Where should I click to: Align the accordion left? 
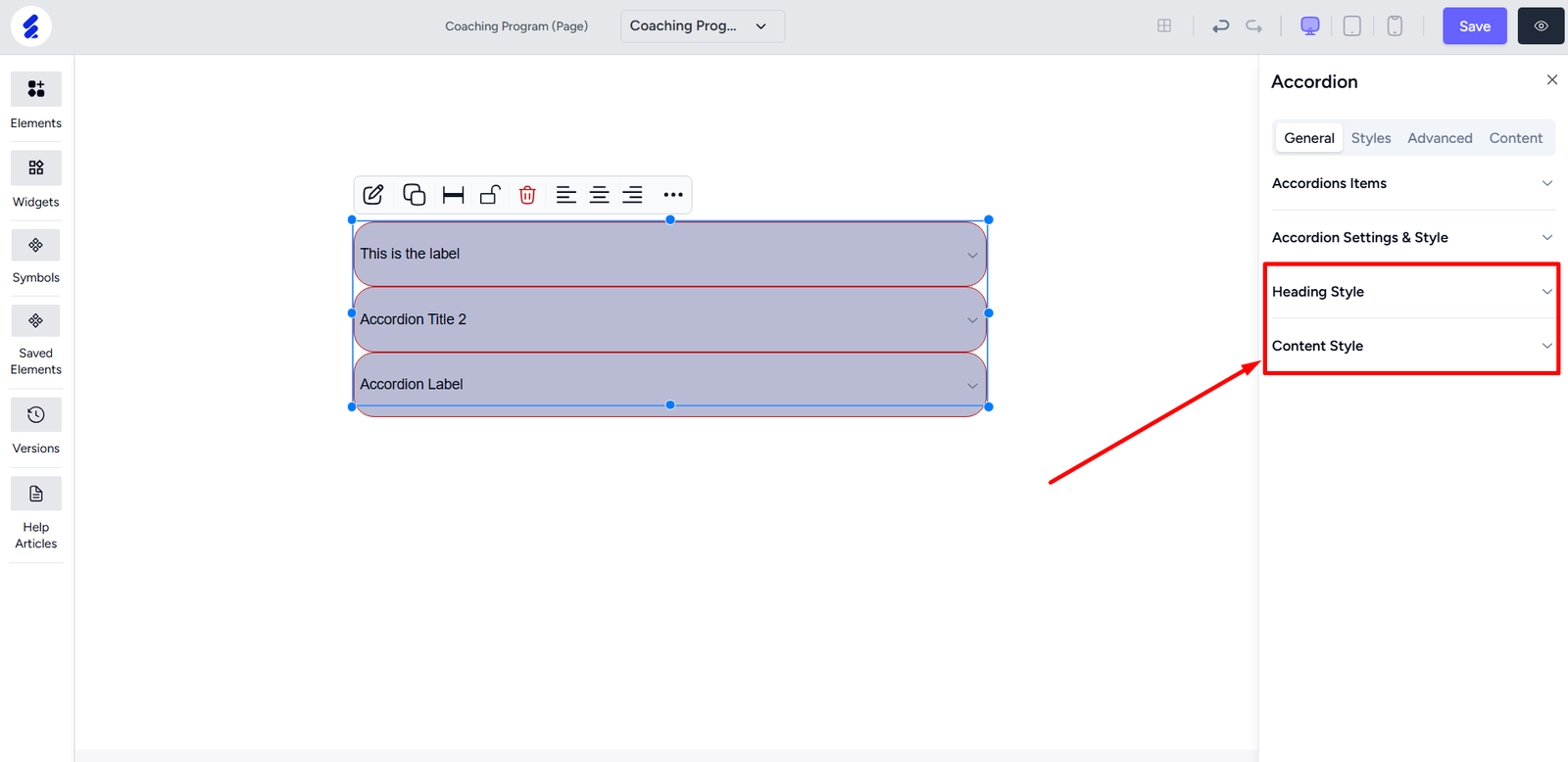(565, 195)
